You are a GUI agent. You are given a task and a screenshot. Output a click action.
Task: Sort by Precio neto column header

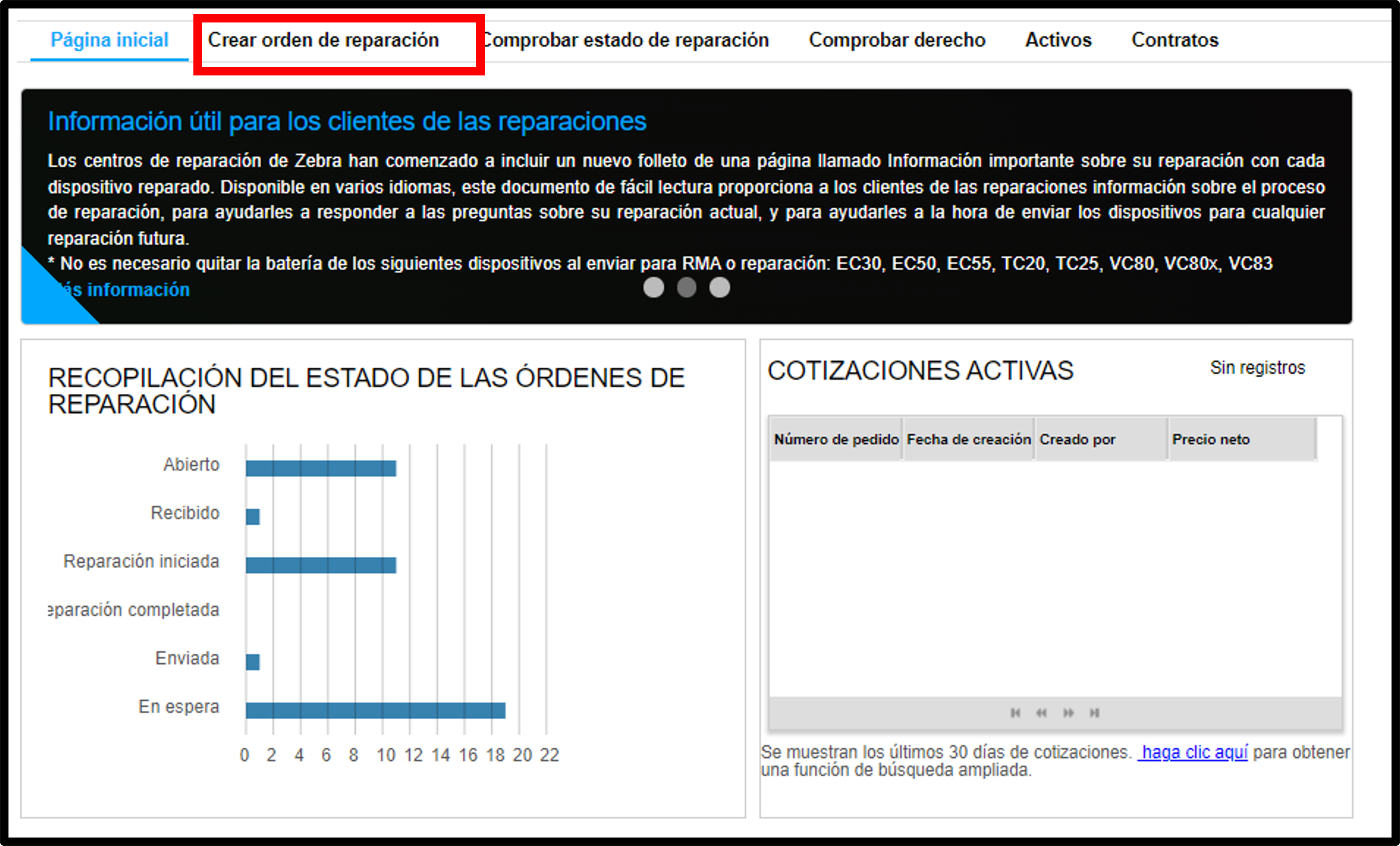coord(1242,439)
